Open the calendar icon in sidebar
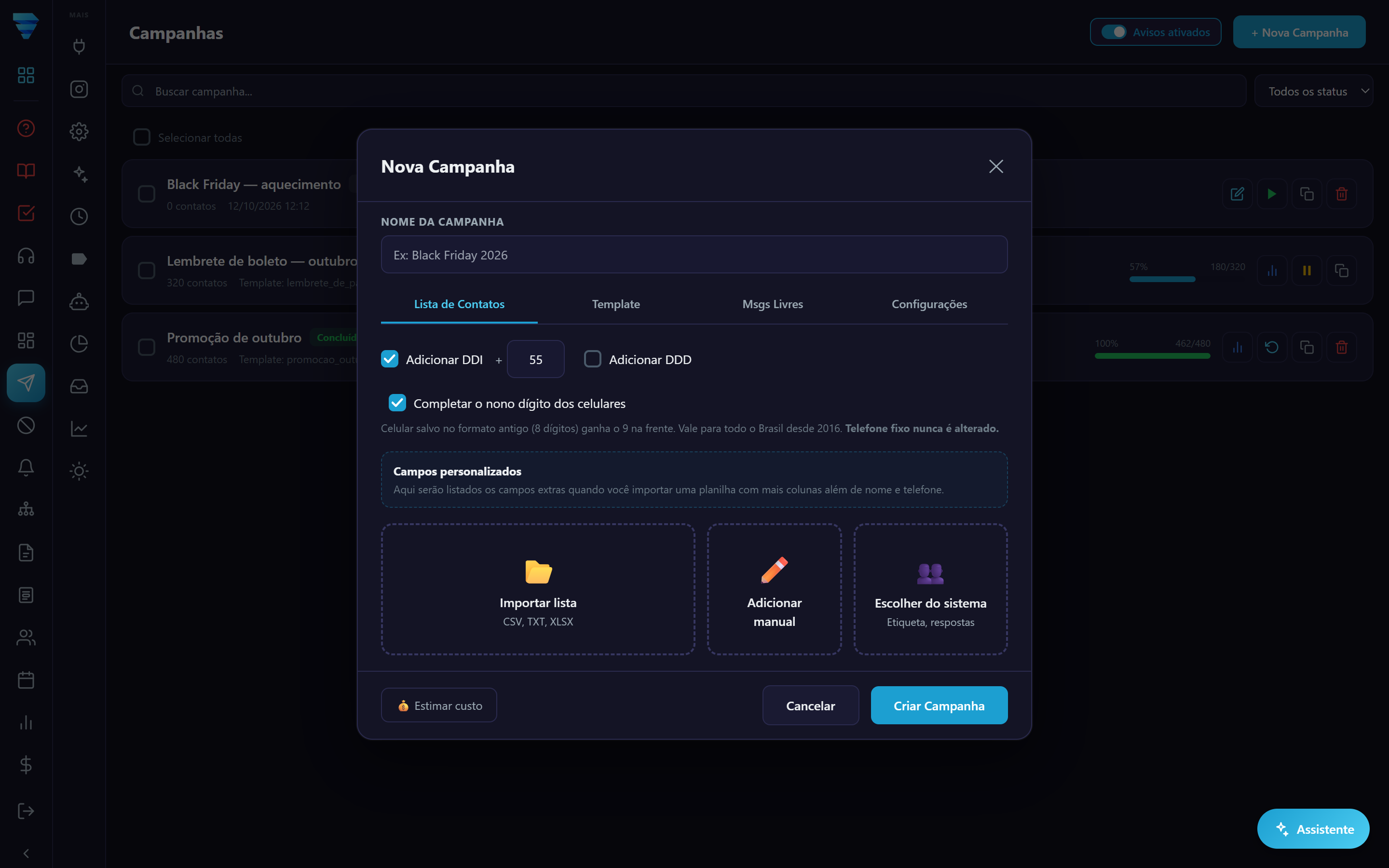This screenshot has width=1389, height=868. [26, 680]
